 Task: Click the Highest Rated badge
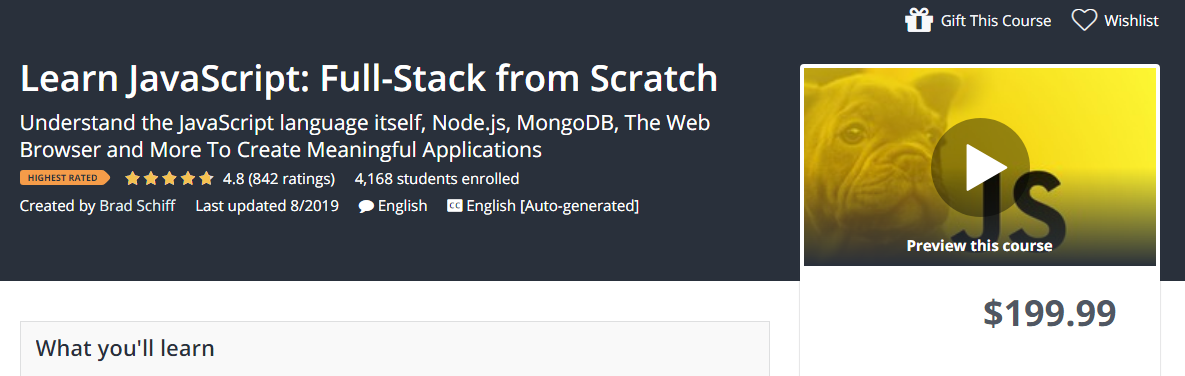pyautogui.click(x=65, y=178)
